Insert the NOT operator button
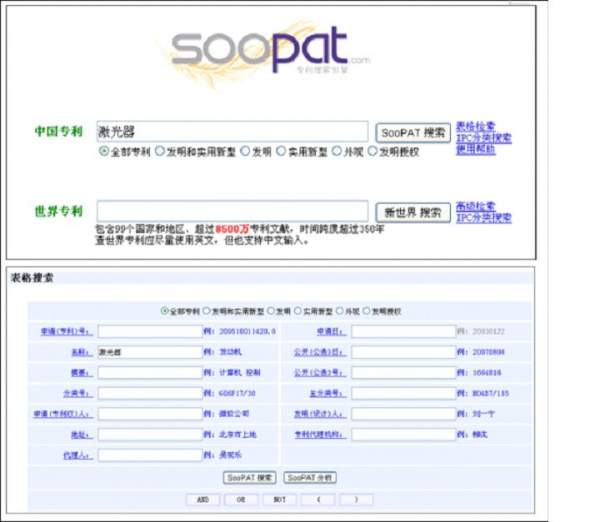 (x=280, y=499)
